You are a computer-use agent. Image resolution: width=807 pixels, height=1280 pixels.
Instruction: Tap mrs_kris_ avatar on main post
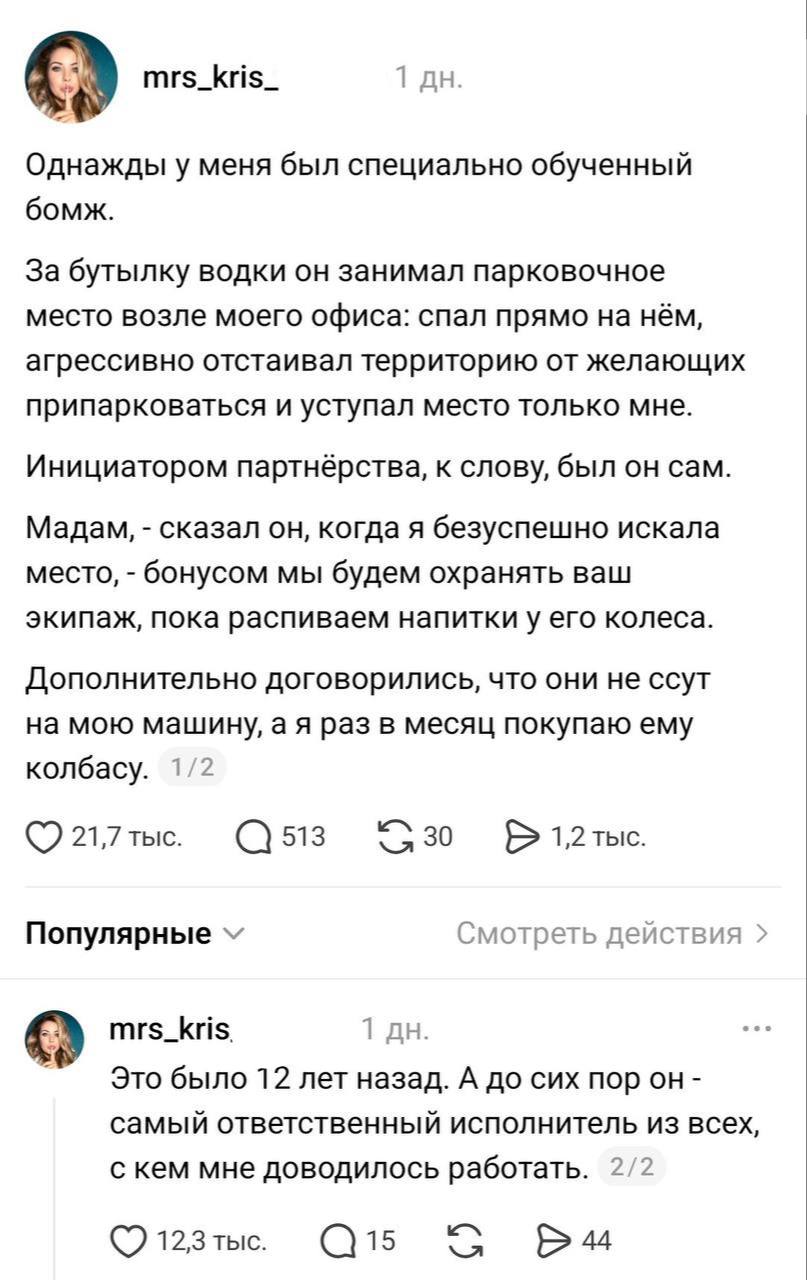[x=72, y=76]
